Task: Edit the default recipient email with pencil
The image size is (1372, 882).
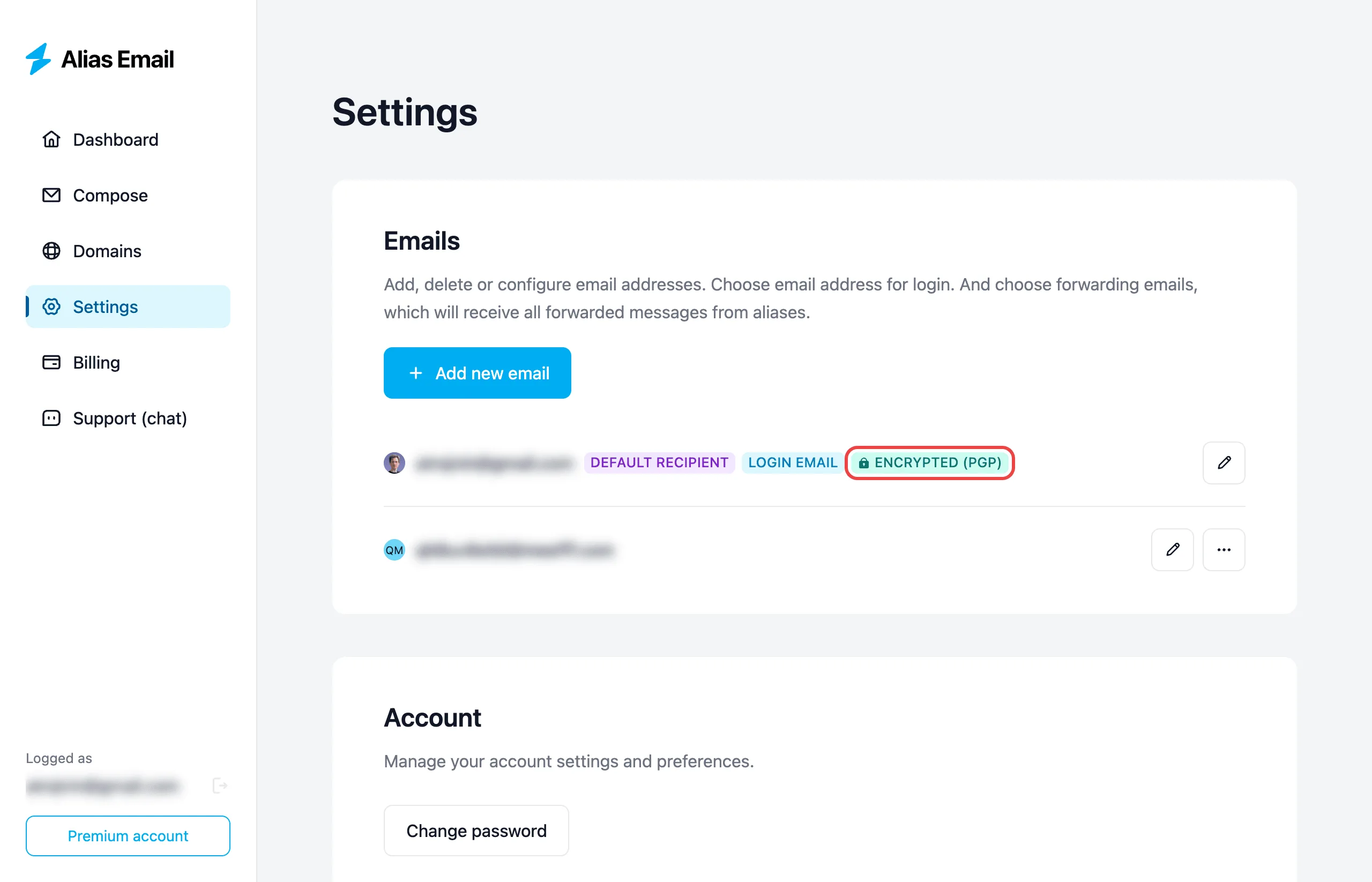Action: click(x=1224, y=463)
